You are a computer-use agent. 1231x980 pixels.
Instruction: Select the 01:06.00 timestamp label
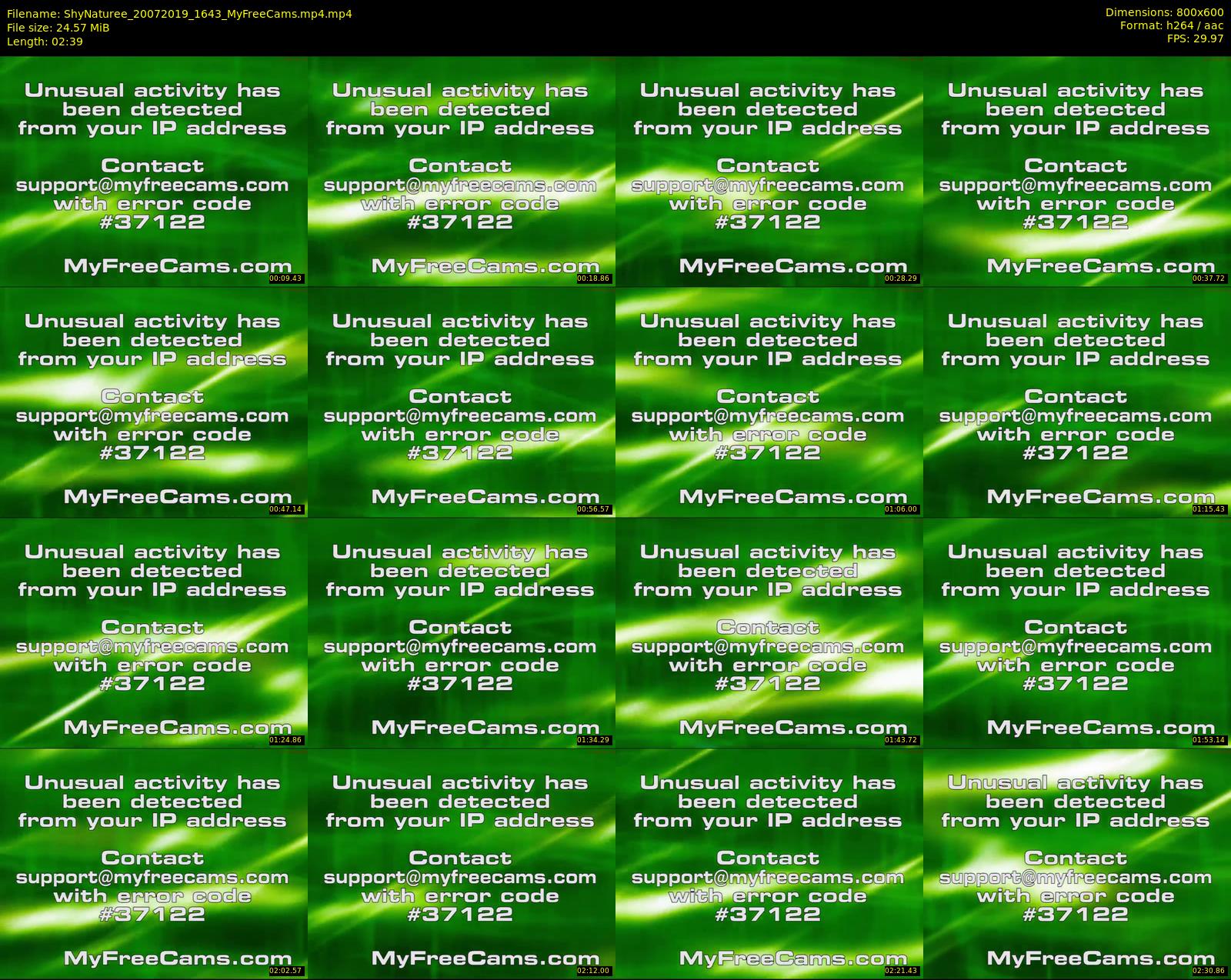902,509
